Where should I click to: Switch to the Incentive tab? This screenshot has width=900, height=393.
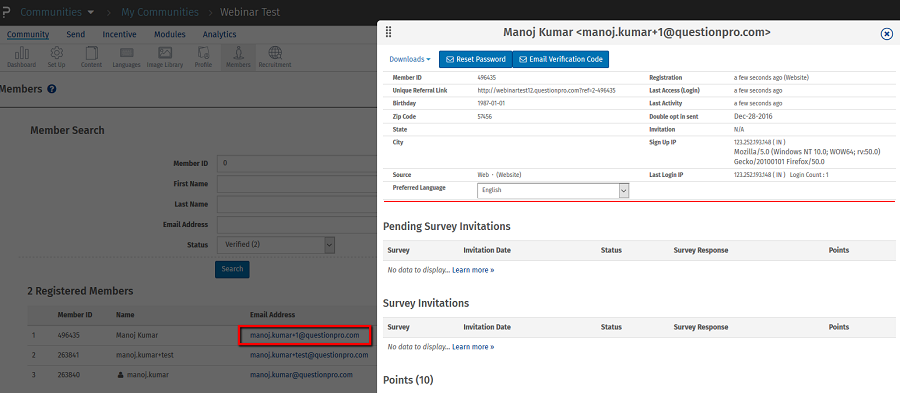click(x=119, y=34)
